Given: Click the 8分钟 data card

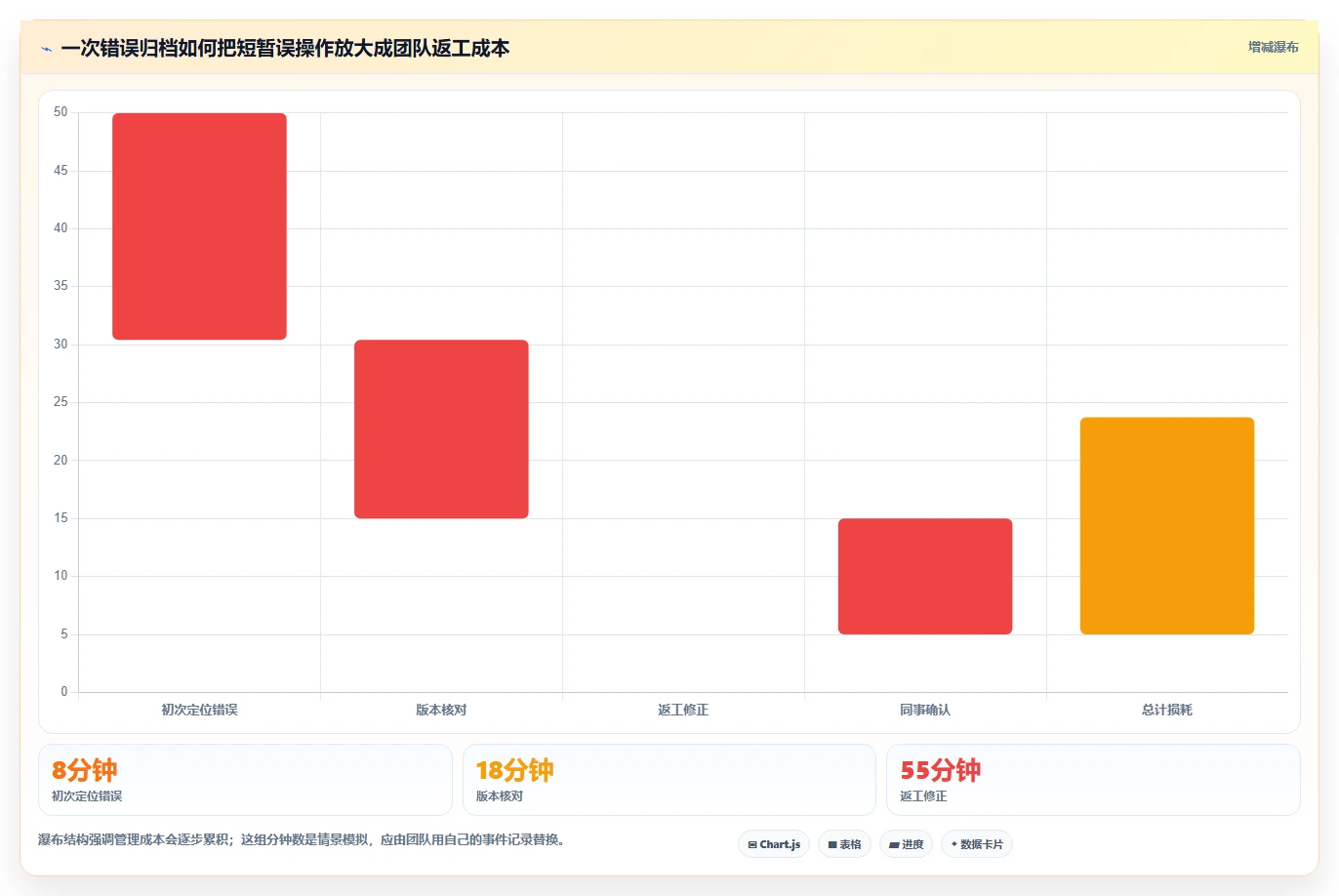Looking at the screenshot, I should coord(245,780).
